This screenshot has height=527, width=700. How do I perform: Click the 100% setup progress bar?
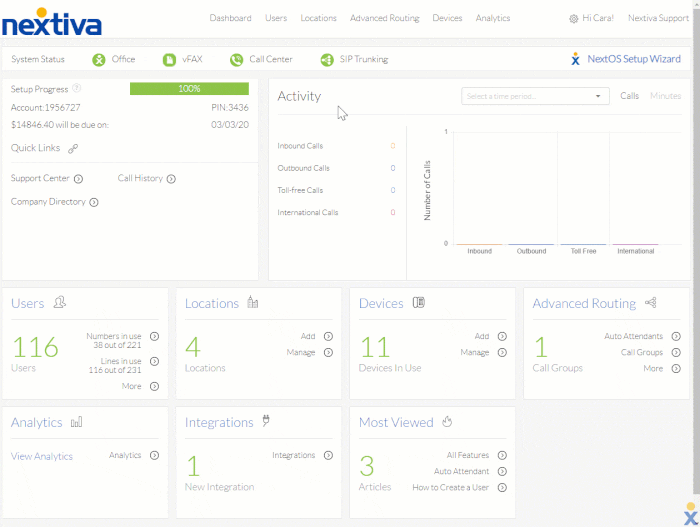189,89
